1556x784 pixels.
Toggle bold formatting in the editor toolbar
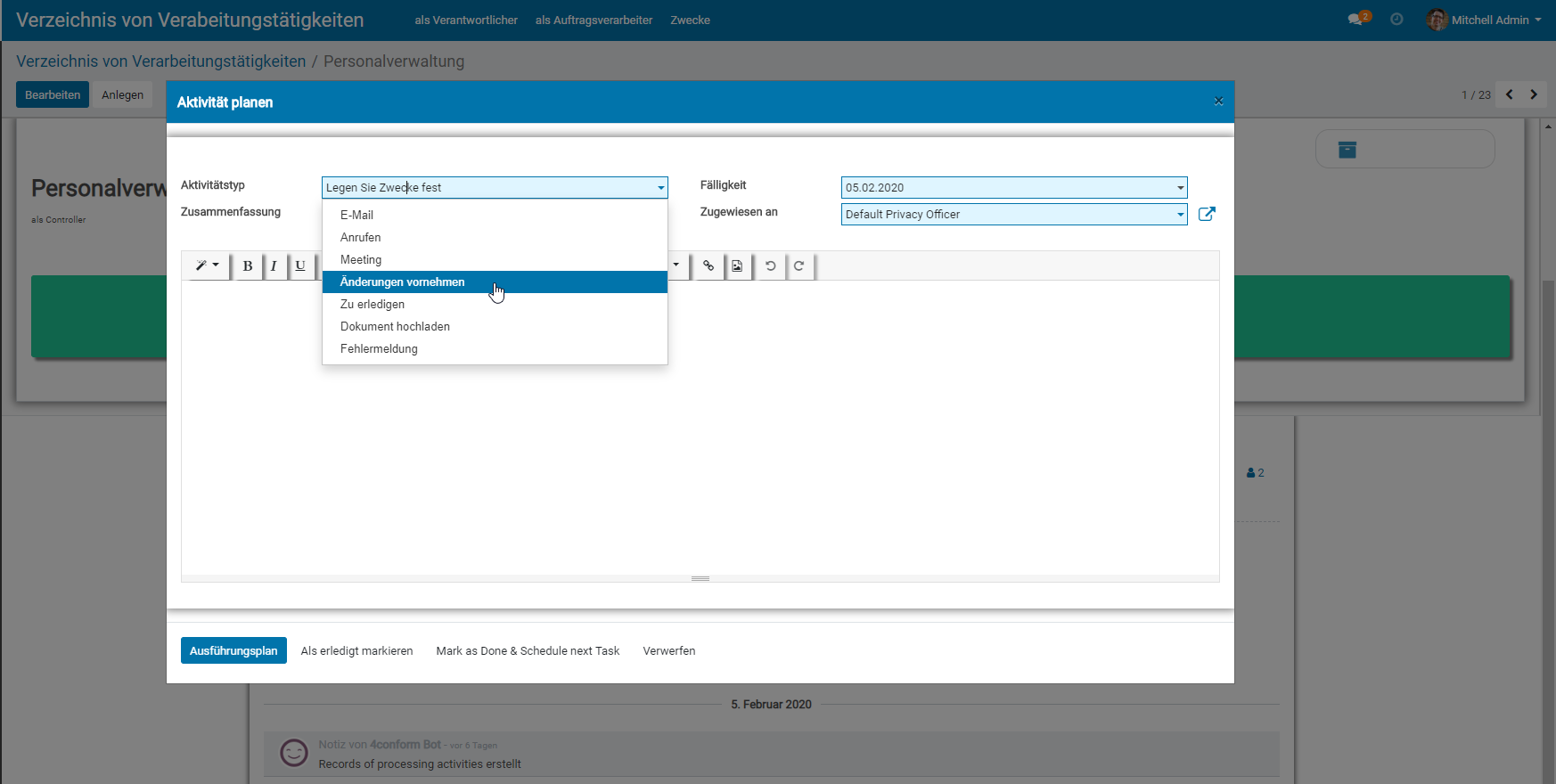click(x=248, y=265)
